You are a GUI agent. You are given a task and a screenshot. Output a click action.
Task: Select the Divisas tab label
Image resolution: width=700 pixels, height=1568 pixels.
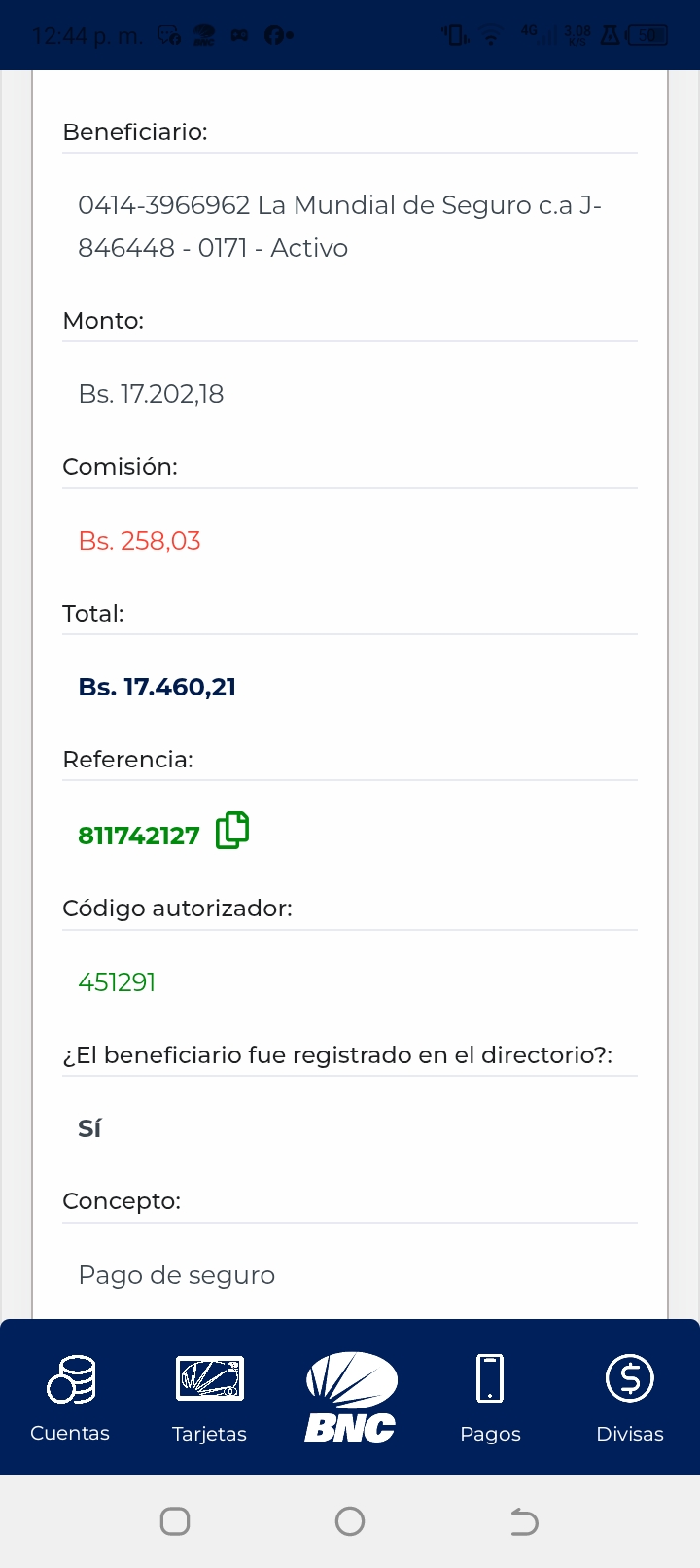pyautogui.click(x=630, y=1434)
